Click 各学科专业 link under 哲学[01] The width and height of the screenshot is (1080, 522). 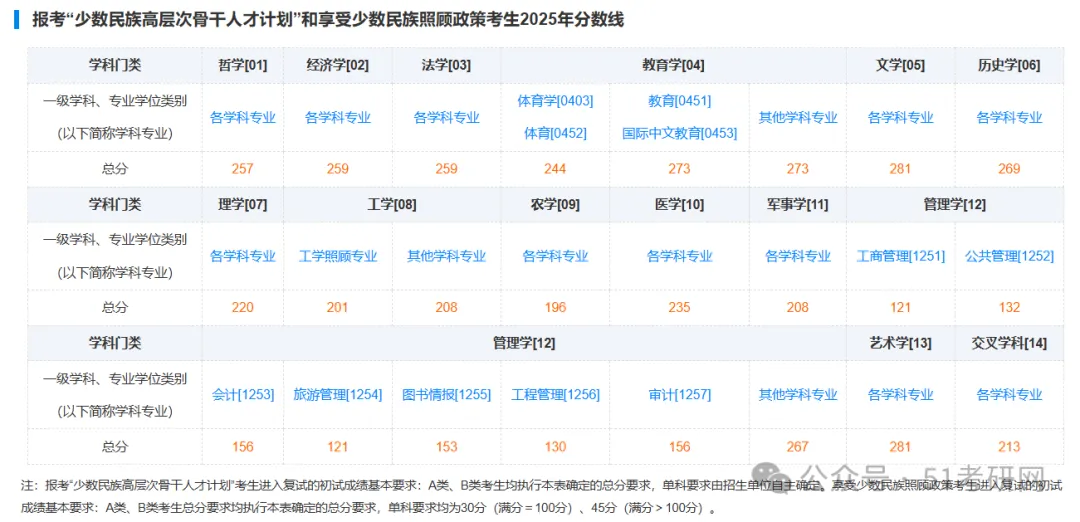click(242, 118)
